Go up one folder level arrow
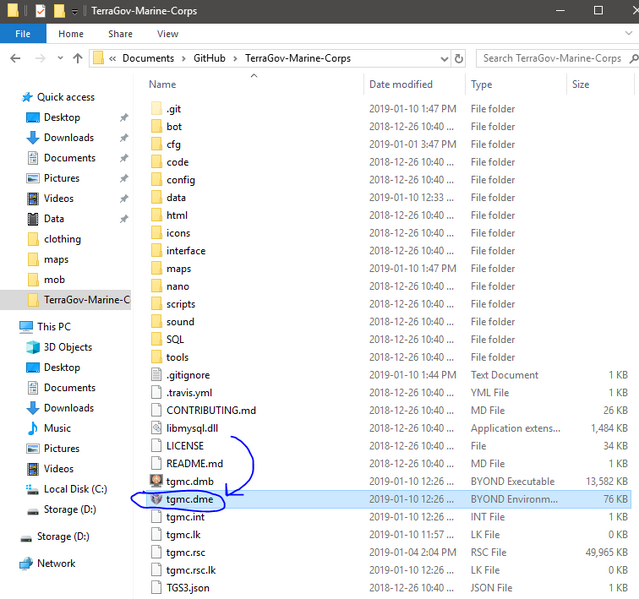The height and width of the screenshot is (599, 639). (77, 59)
